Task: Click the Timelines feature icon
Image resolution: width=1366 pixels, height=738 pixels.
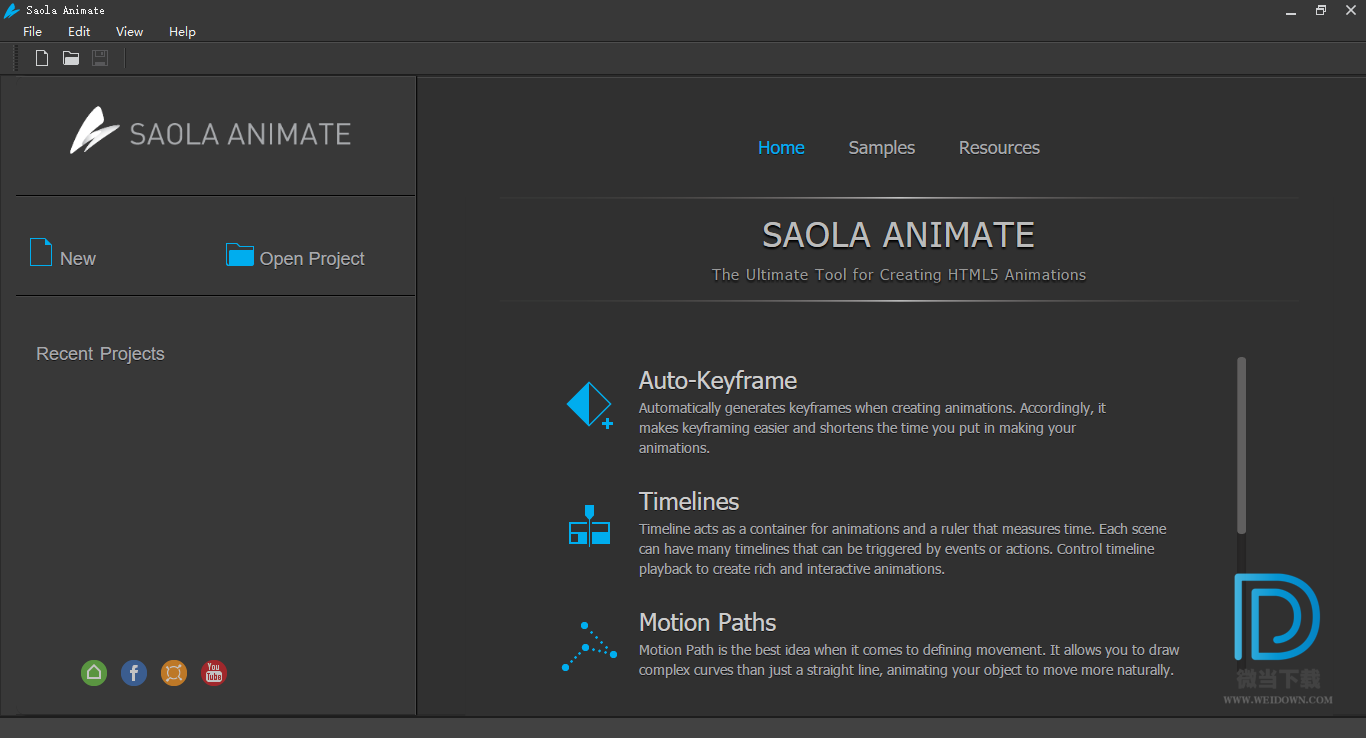Action: [589, 525]
